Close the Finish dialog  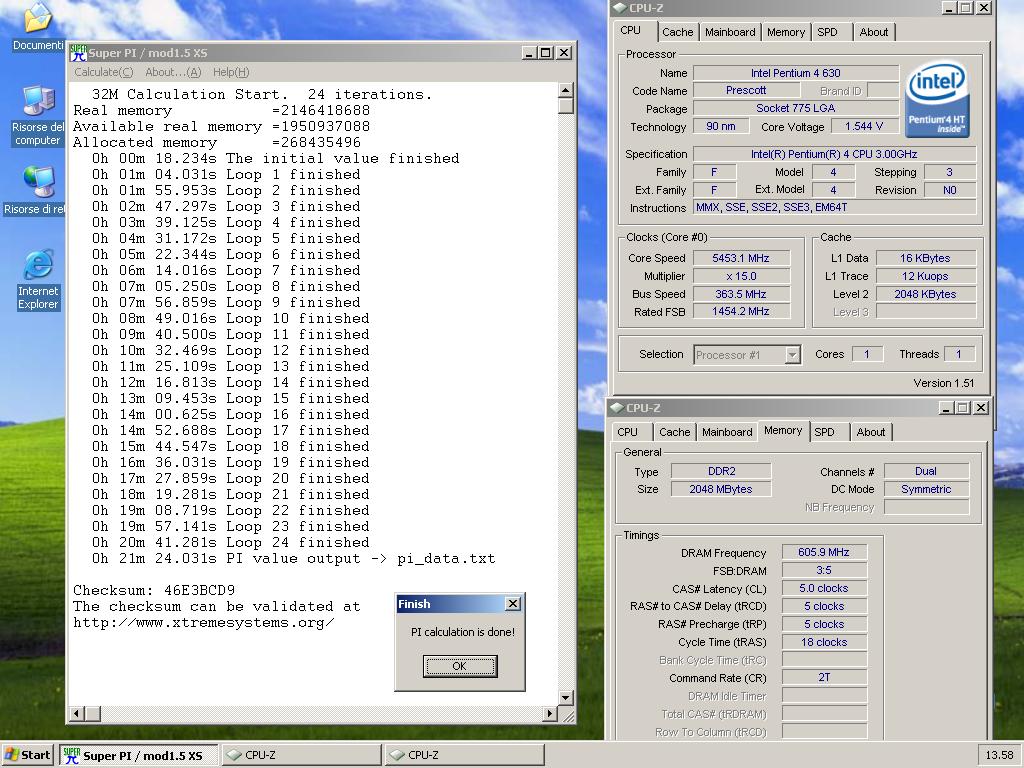pos(513,603)
